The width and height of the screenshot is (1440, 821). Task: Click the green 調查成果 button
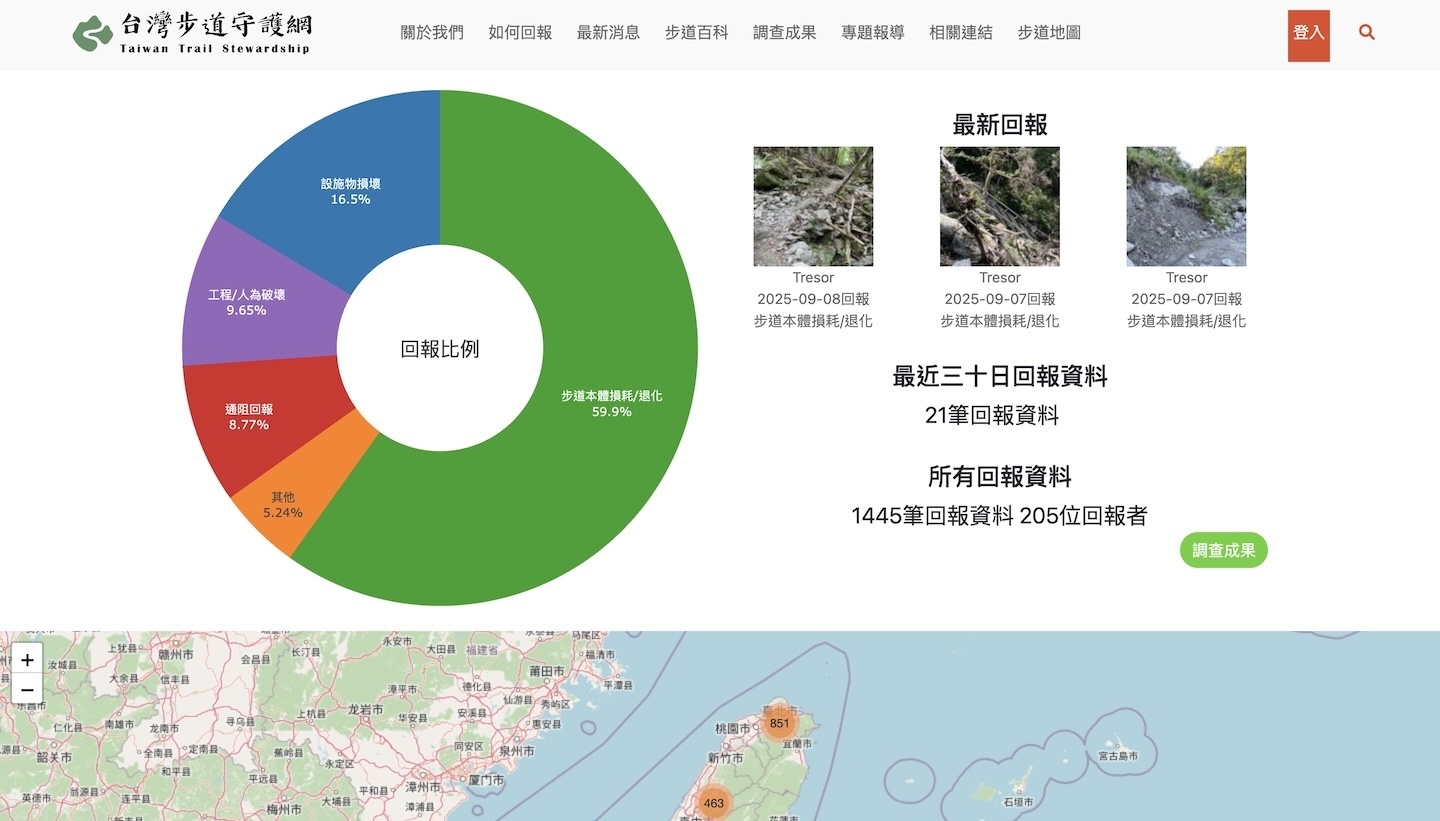(1223, 550)
